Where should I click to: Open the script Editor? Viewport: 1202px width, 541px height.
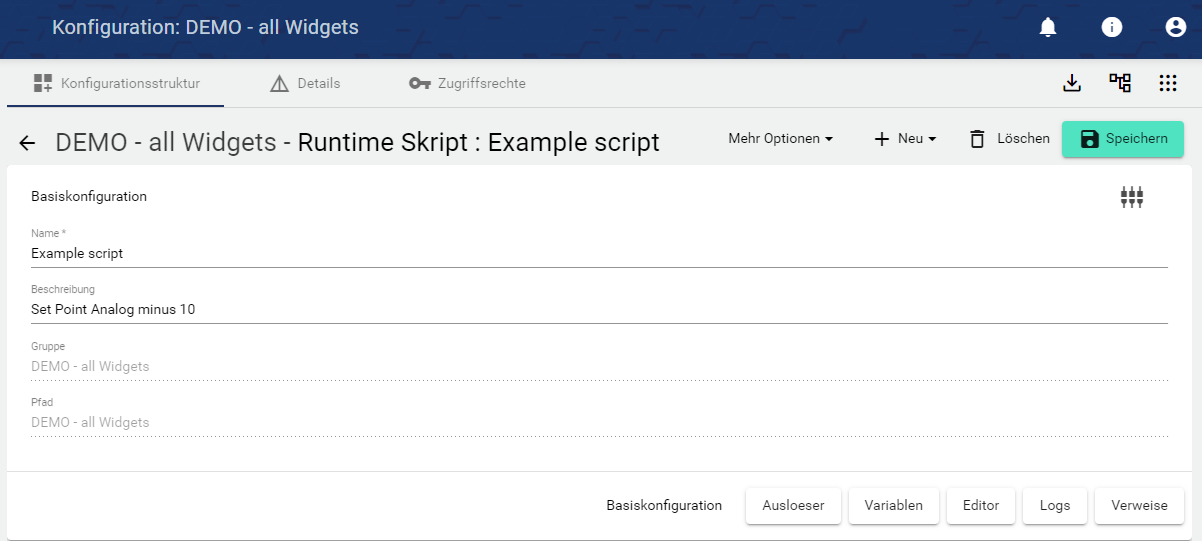980,506
